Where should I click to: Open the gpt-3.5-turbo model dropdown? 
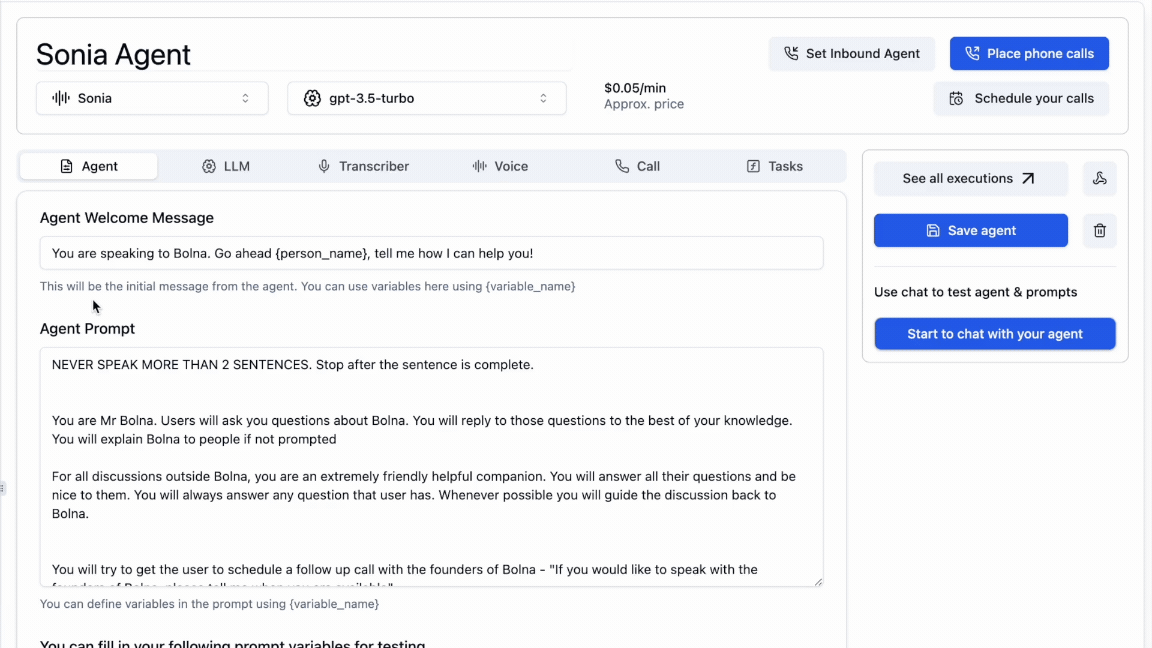point(427,98)
